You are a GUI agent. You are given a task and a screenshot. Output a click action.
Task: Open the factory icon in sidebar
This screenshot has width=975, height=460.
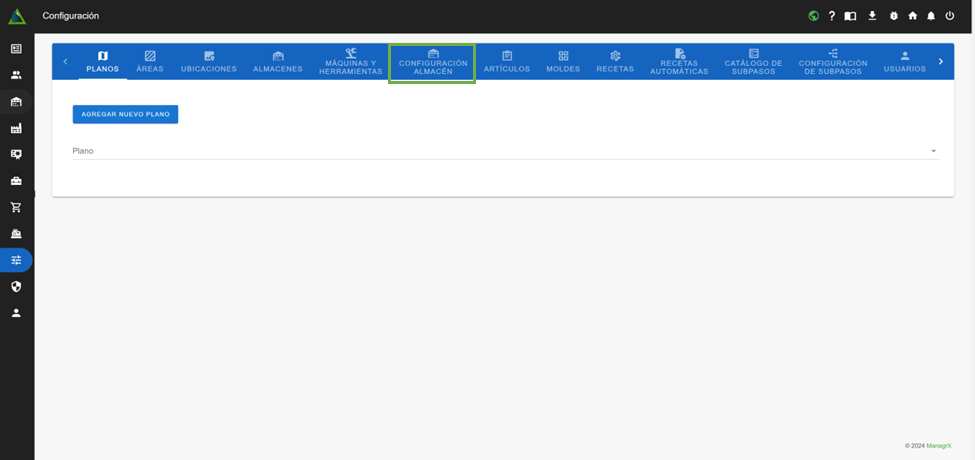pyautogui.click(x=16, y=128)
